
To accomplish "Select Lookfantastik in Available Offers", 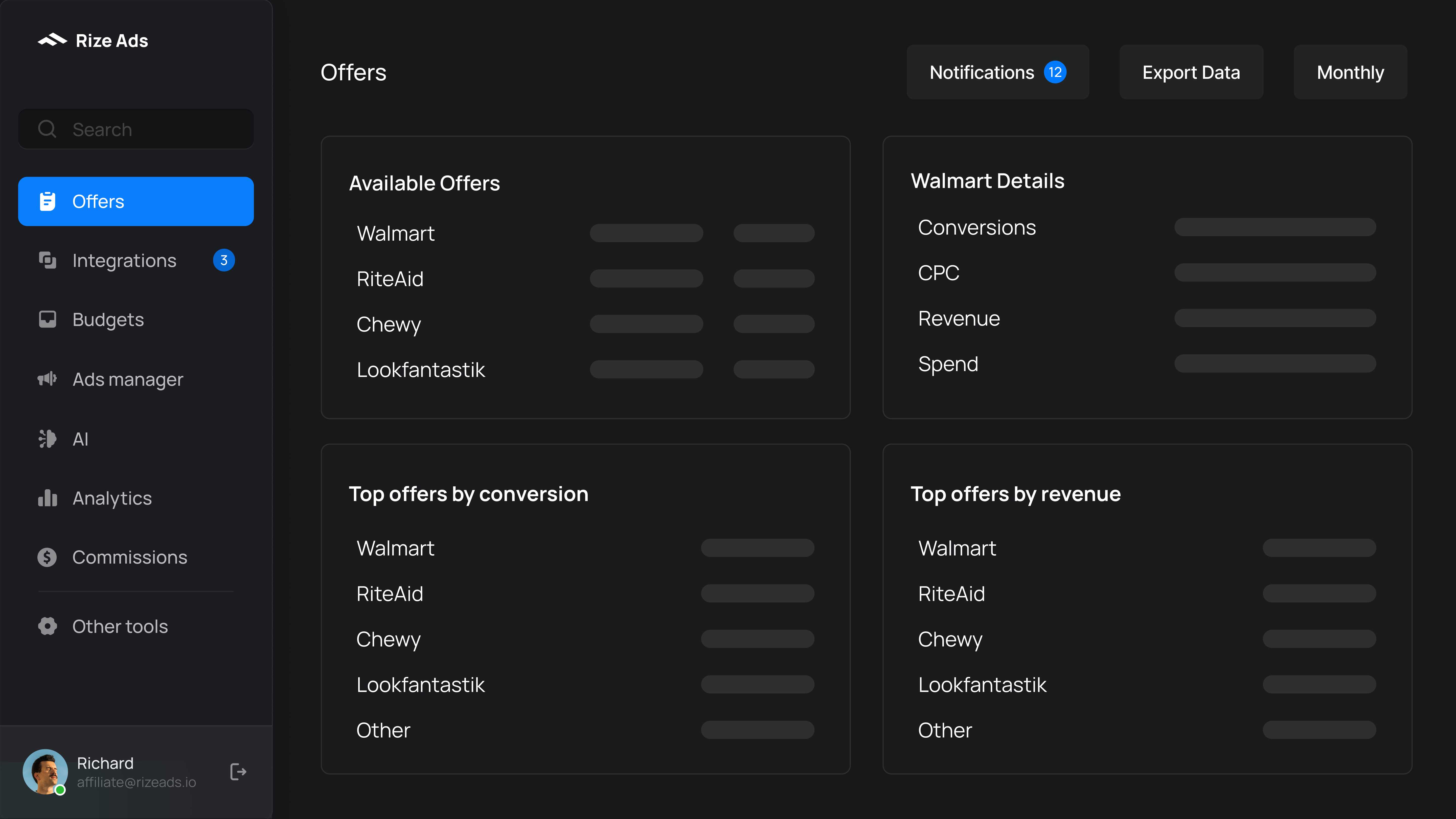I will 421,370.
